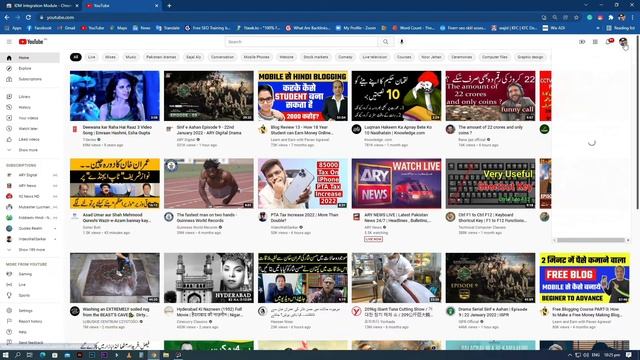Image resolution: width=640 pixels, height=360 pixels.
Task: Open the YouTube apps grid icon
Action: click(x=595, y=42)
